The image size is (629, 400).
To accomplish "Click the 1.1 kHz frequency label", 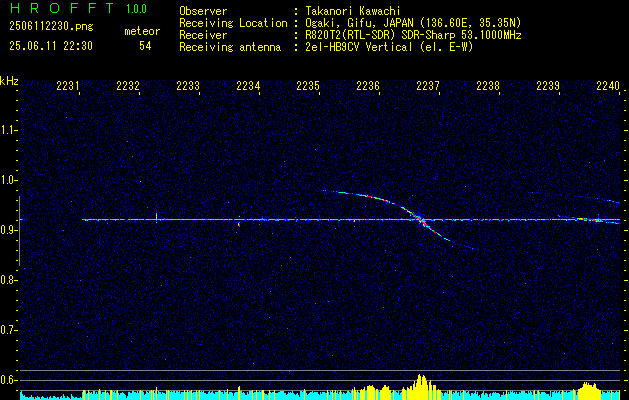I will [x=8, y=130].
